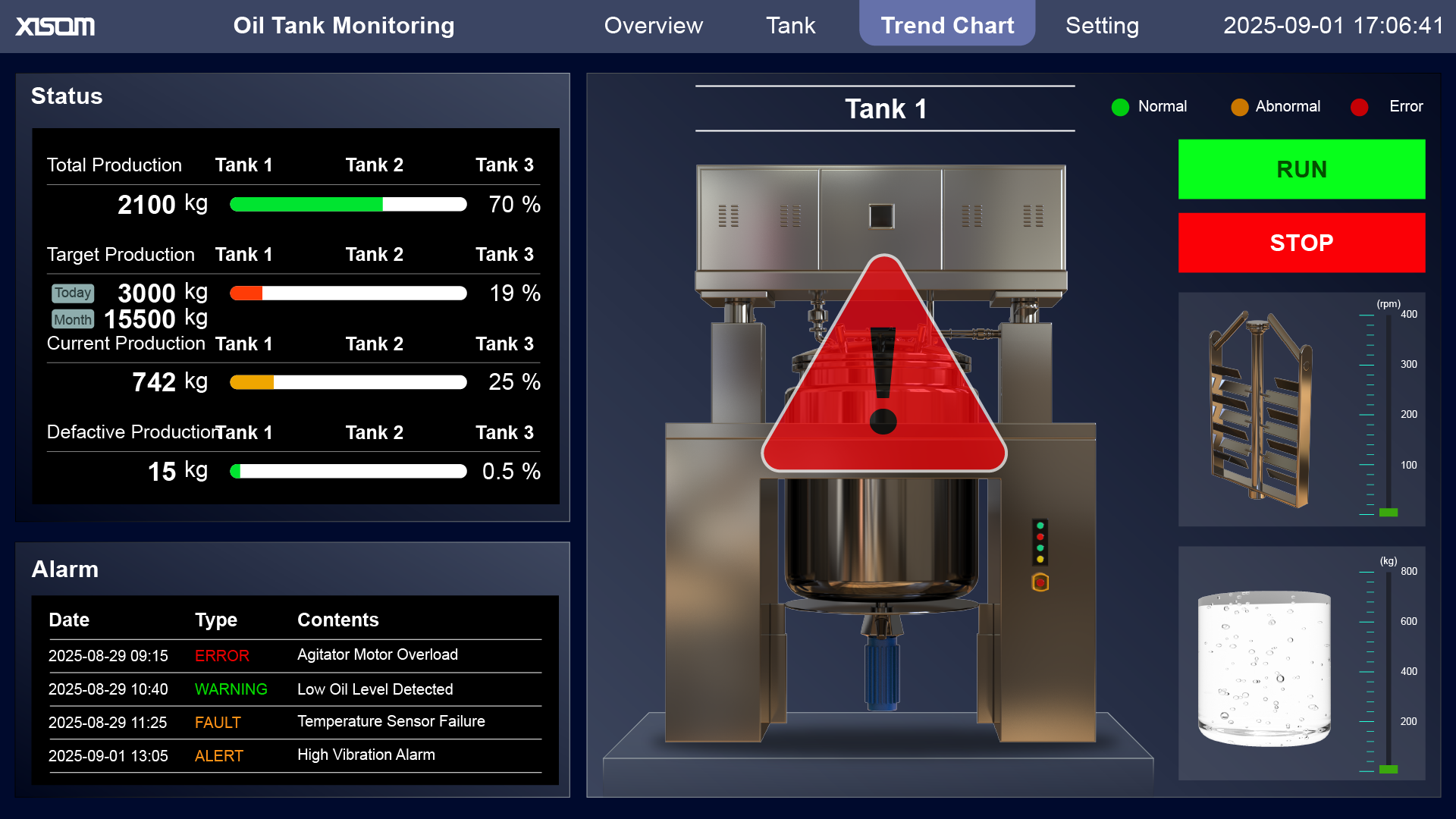
Task: Click the Error status indicator
Action: click(x=1359, y=107)
